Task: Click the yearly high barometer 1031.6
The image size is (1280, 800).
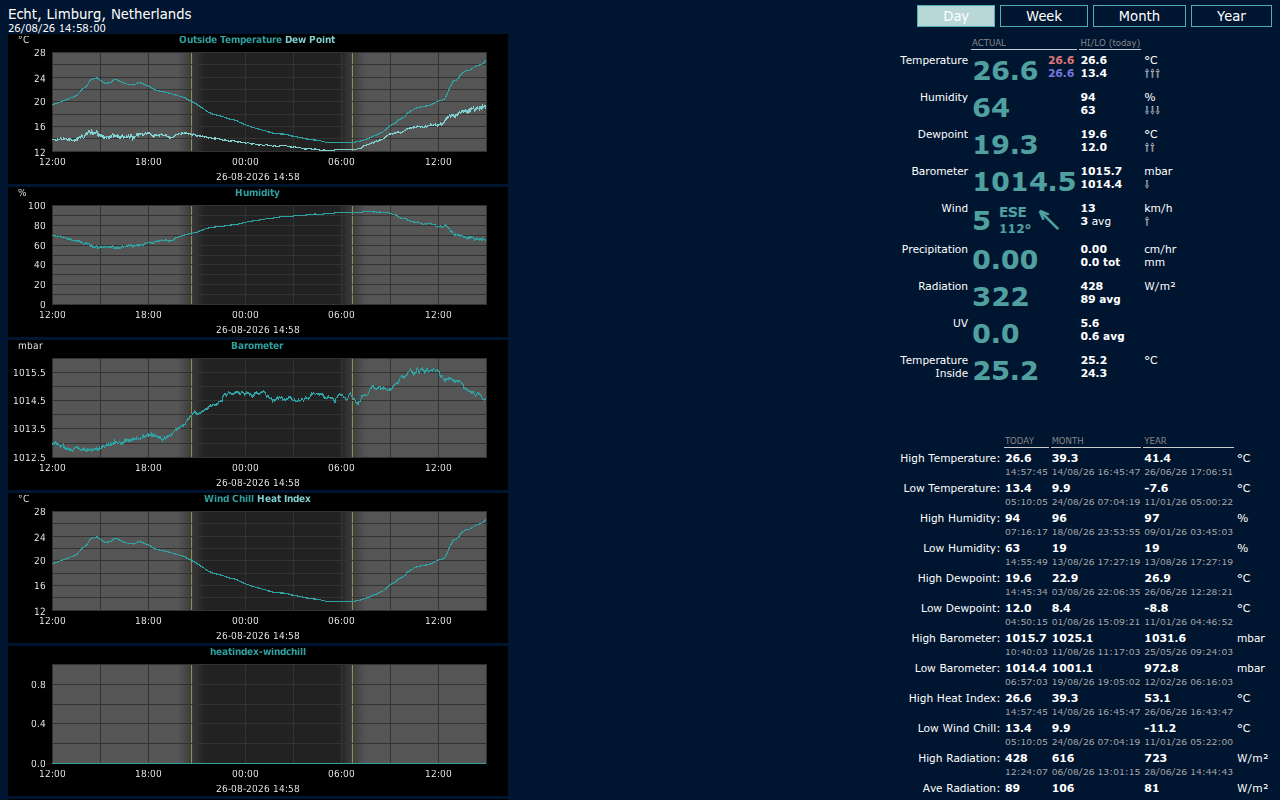Action: (x=1165, y=638)
